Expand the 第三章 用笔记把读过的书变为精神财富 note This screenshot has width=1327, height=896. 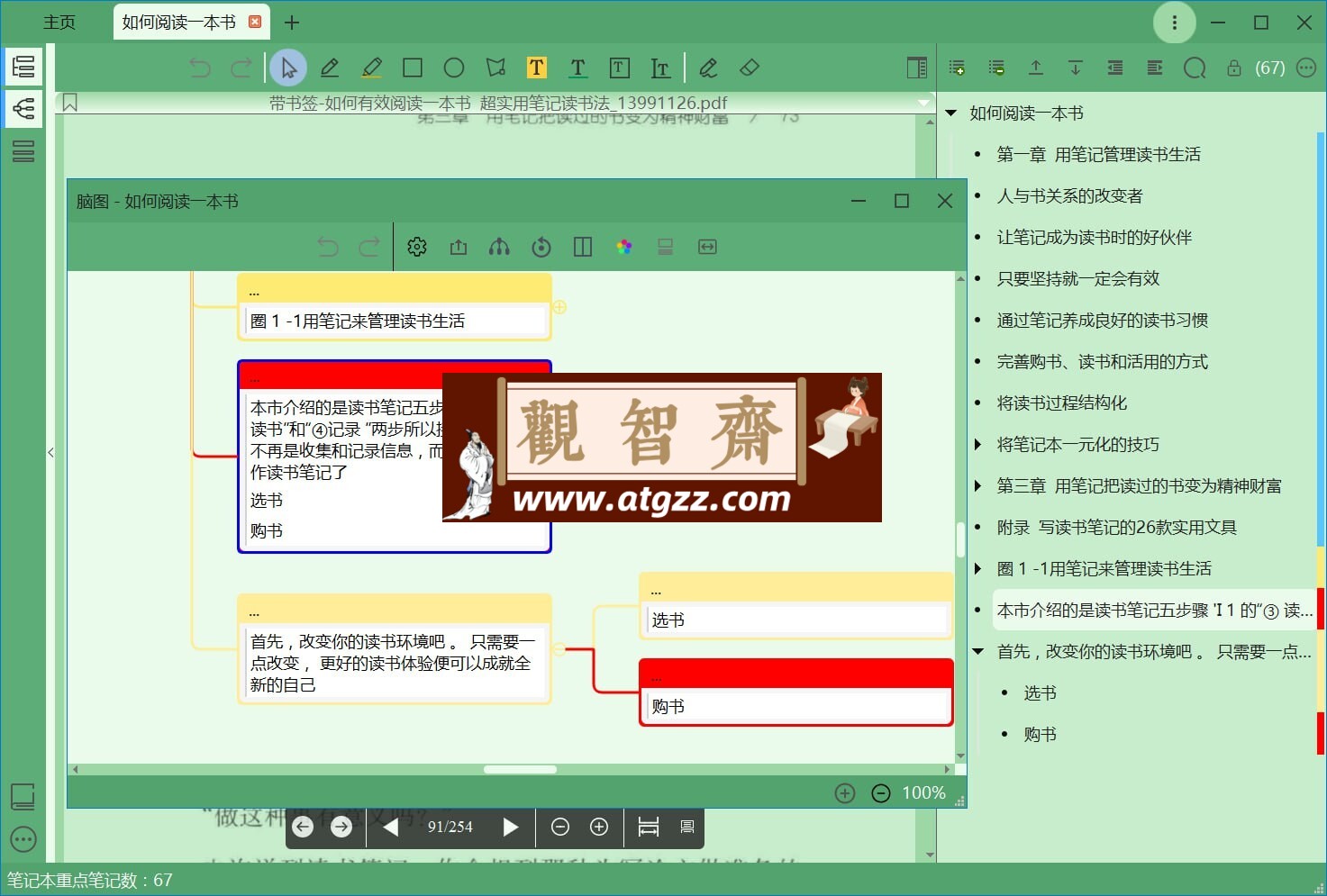(x=978, y=485)
